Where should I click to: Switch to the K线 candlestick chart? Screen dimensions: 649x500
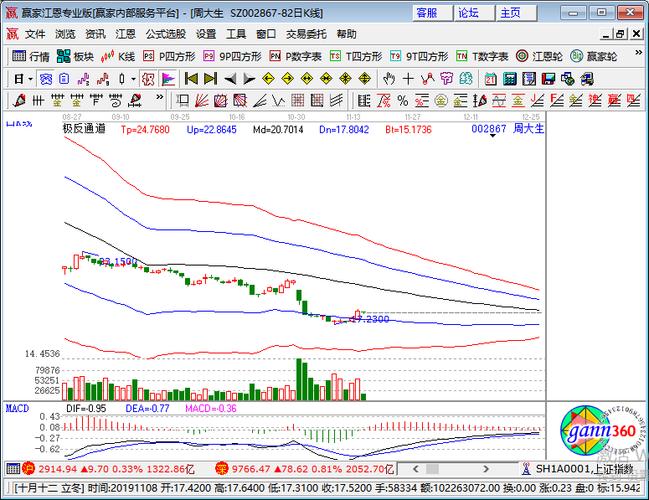pos(118,56)
